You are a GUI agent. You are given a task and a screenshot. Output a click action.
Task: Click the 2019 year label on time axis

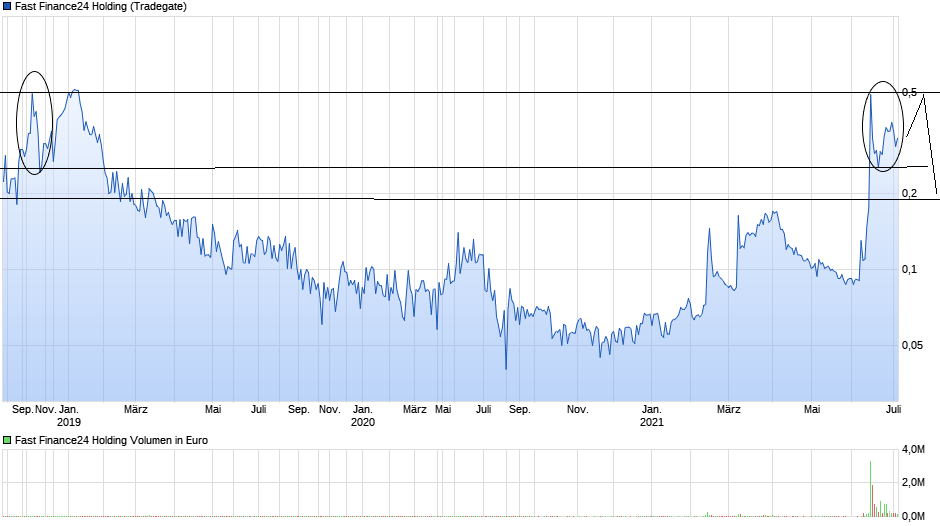(x=69, y=422)
